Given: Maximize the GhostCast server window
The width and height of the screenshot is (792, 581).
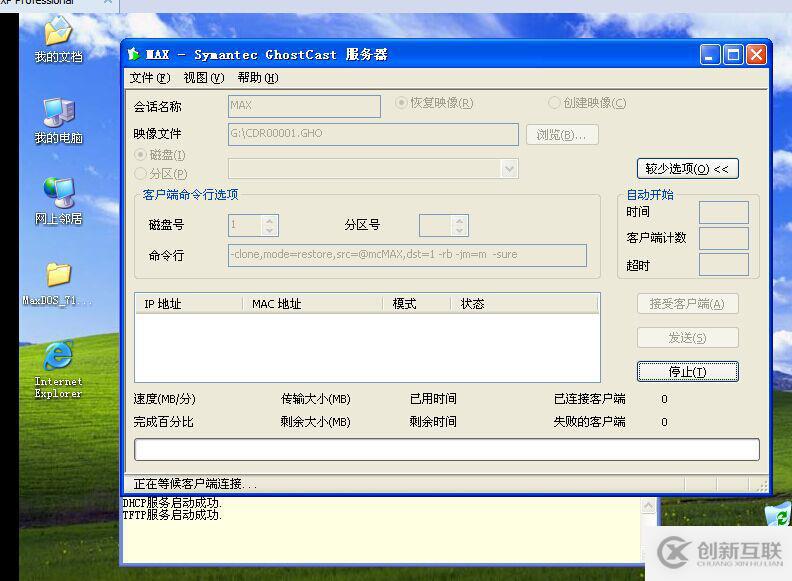Looking at the screenshot, I should pos(733,55).
